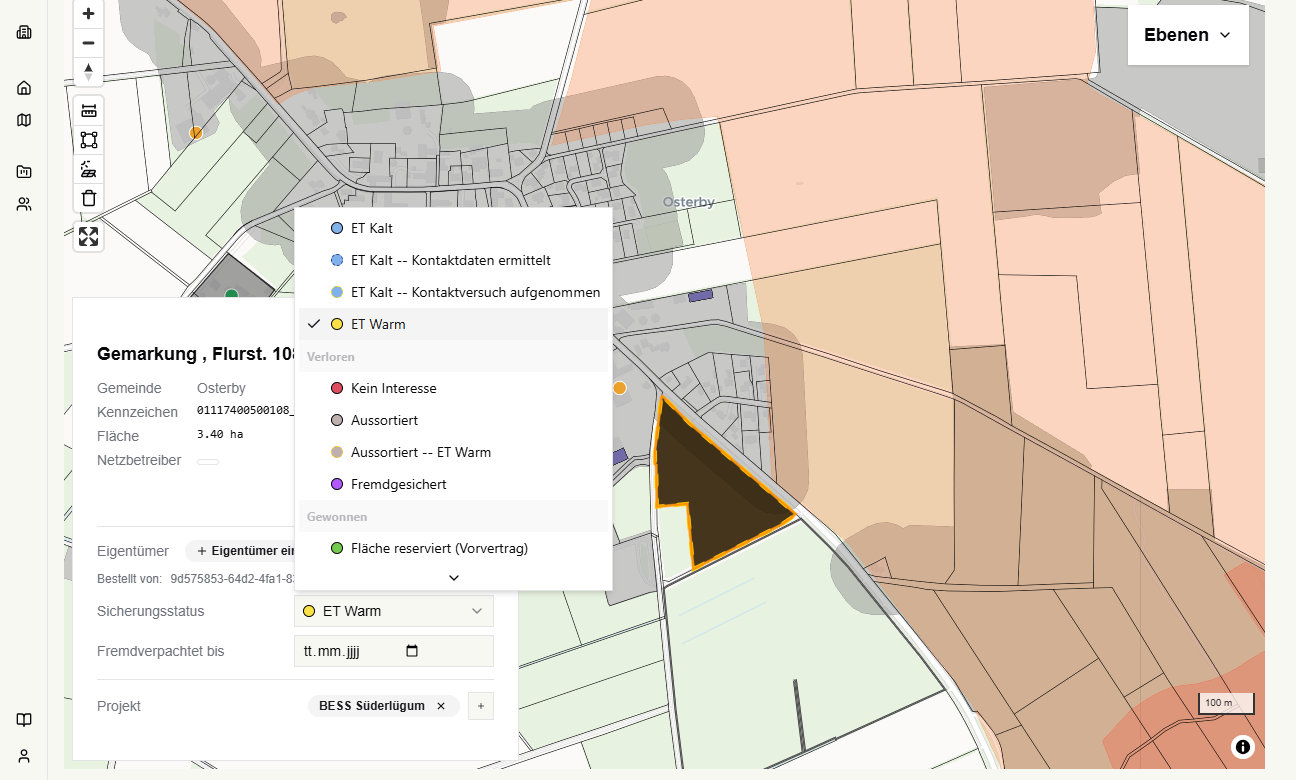
Task: Remove BESS Süderlügum project tag
Action: (x=441, y=706)
